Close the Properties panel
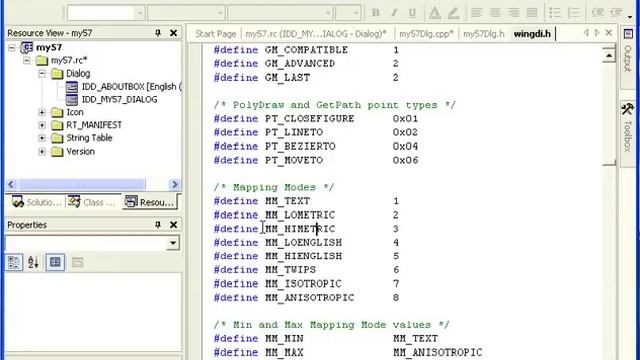Viewport: 640px width, 360px height. [173, 224]
